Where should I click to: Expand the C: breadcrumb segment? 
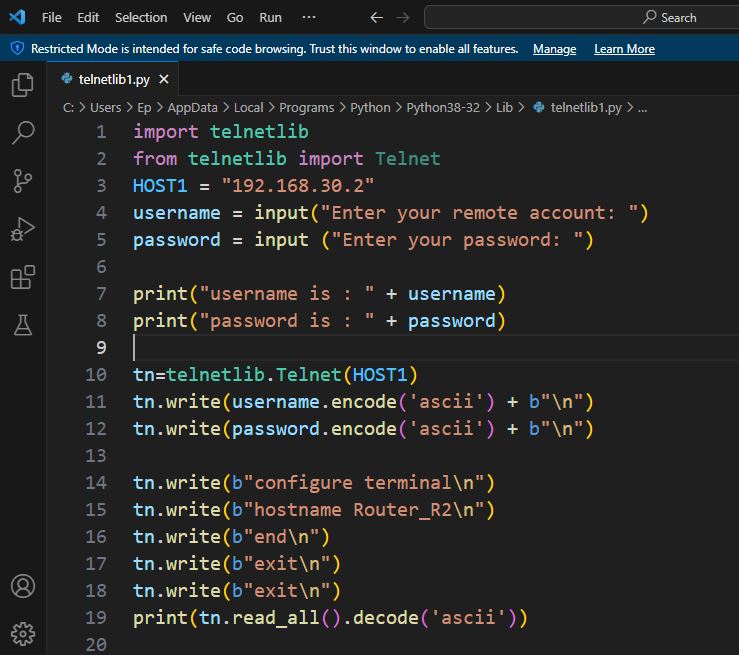68,107
